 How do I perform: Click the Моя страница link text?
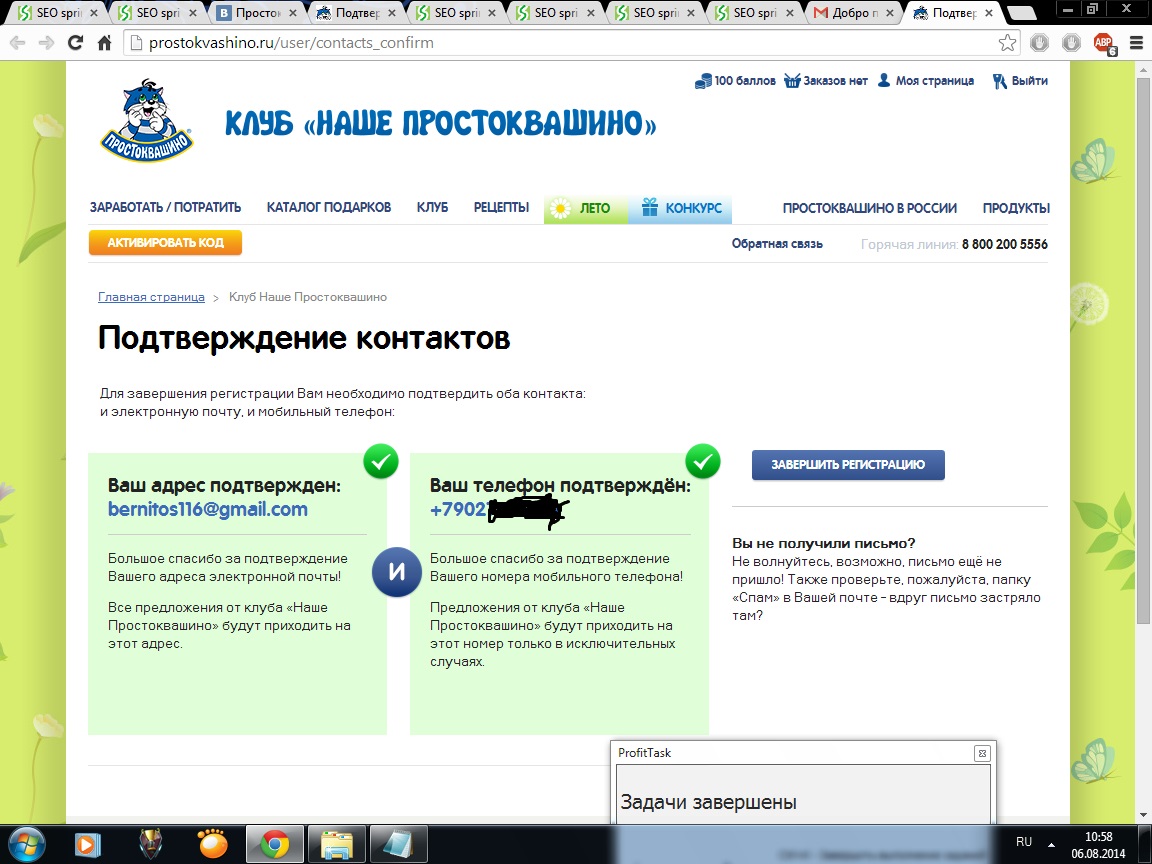click(x=935, y=81)
